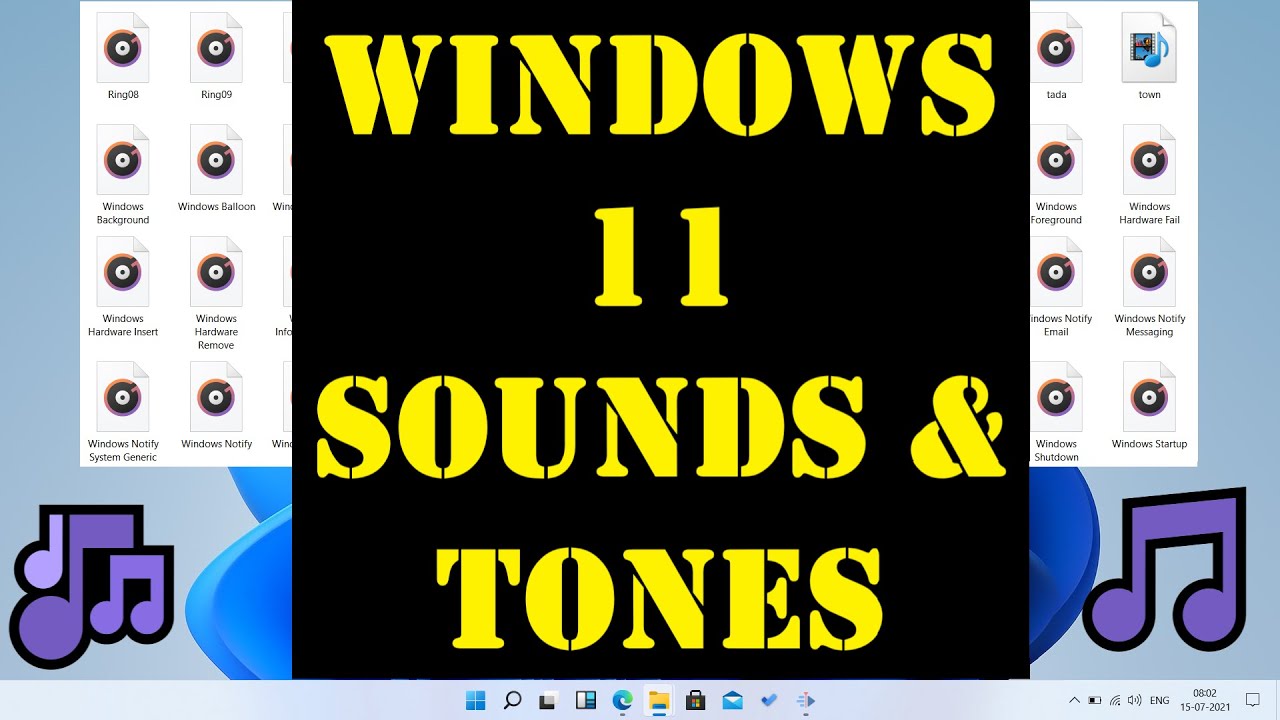Image resolution: width=1280 pixels, height=720 pixels.
Task: Open Wi-Fi network tray icon
Action: tap(1115, 700)
